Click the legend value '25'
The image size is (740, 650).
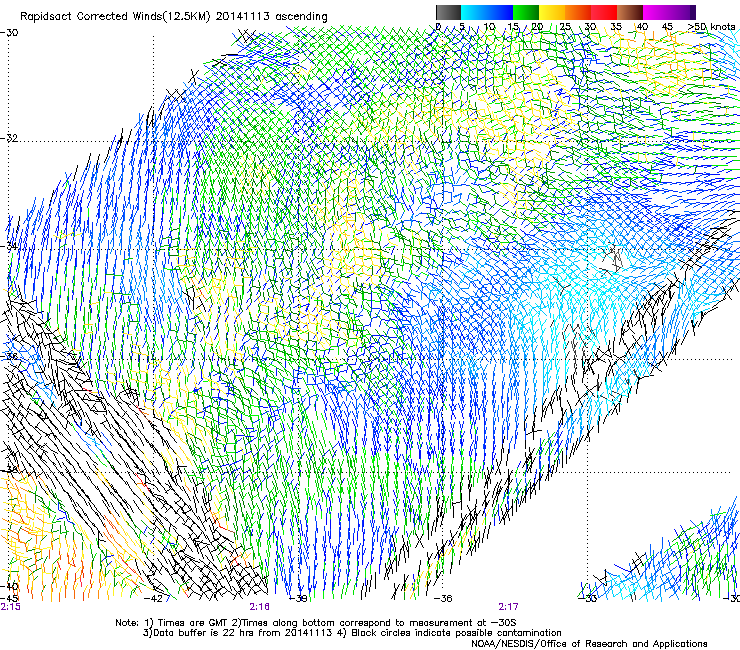(565, 27)
